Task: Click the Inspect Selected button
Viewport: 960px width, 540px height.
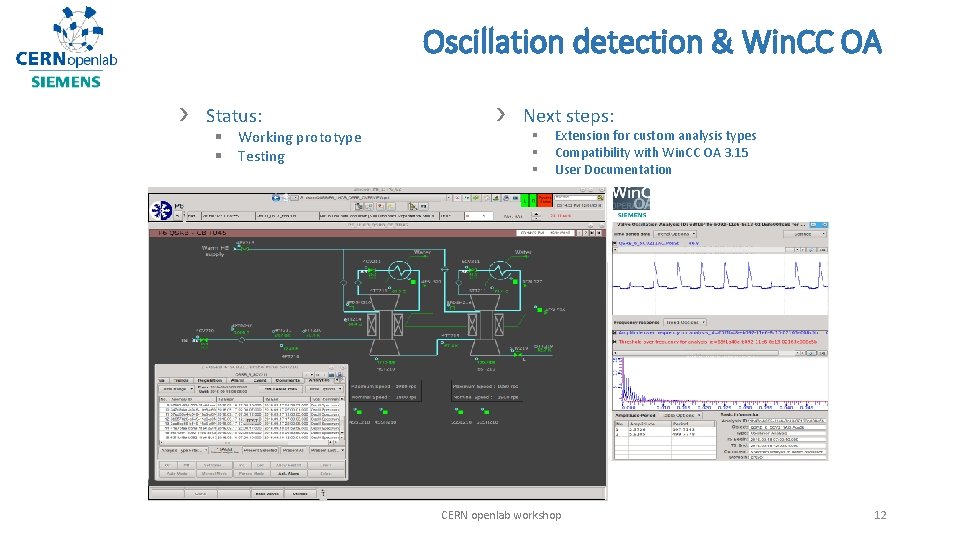Action: (x=260, y=451)
